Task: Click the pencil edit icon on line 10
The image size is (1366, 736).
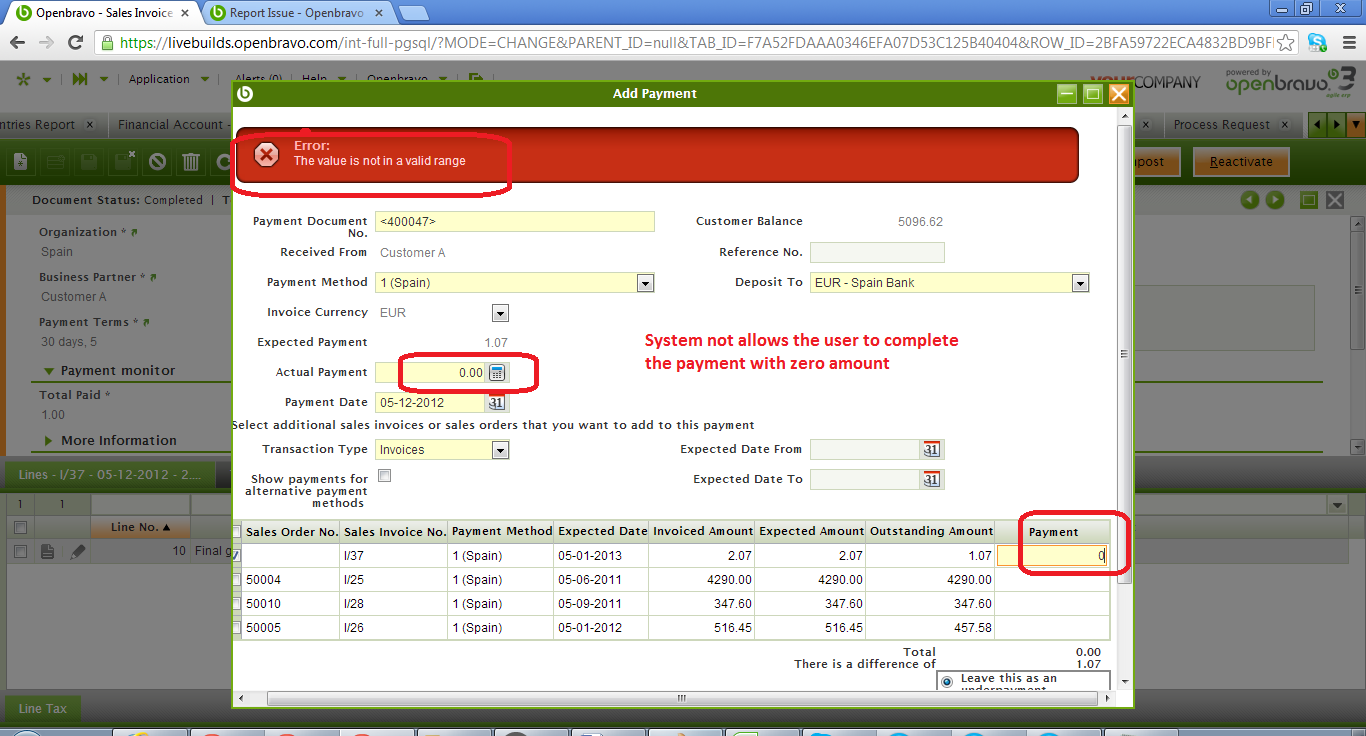Action: [x=77, y=551]
